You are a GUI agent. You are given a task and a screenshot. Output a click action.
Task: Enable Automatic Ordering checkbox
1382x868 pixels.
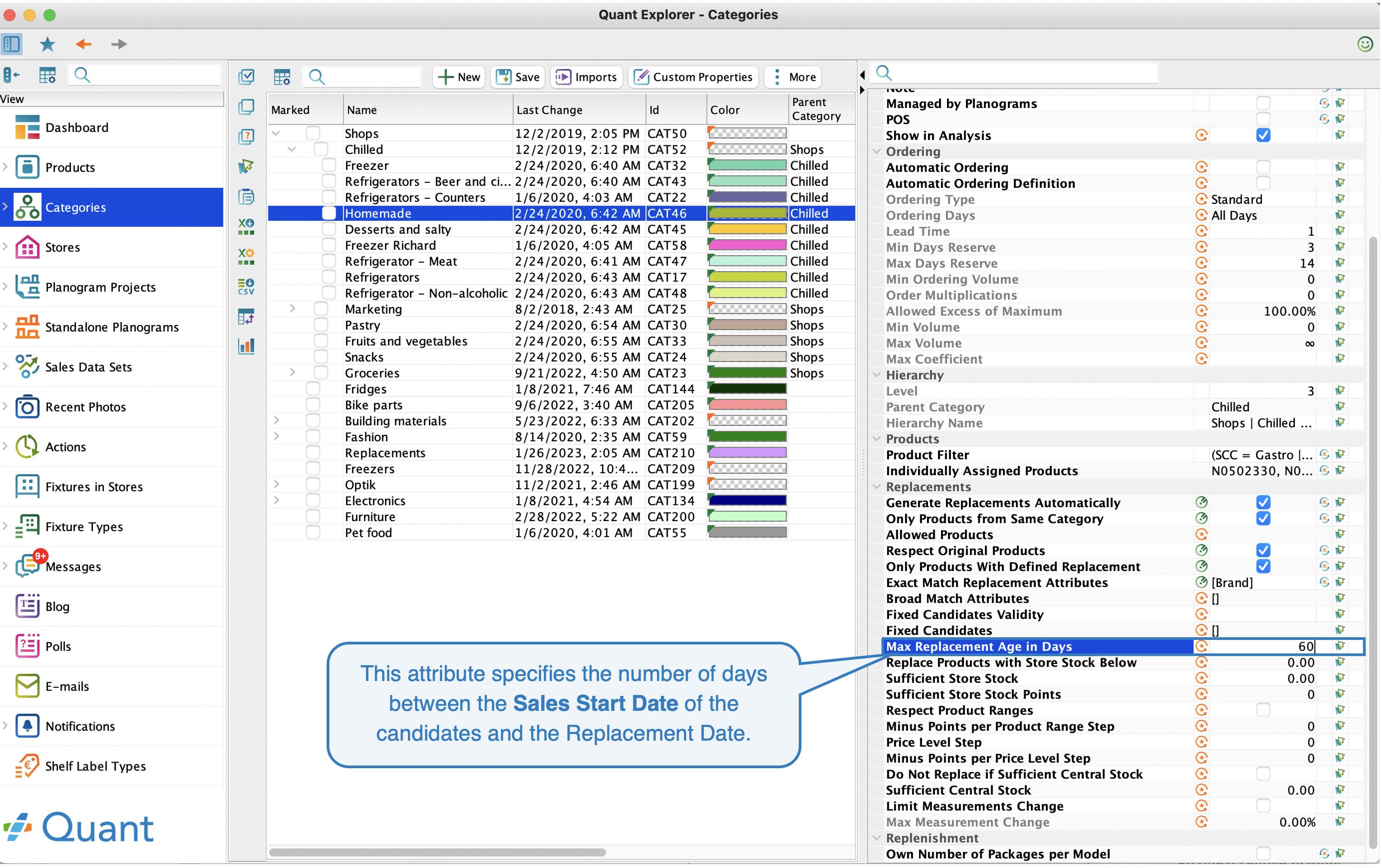(1263, 167)
